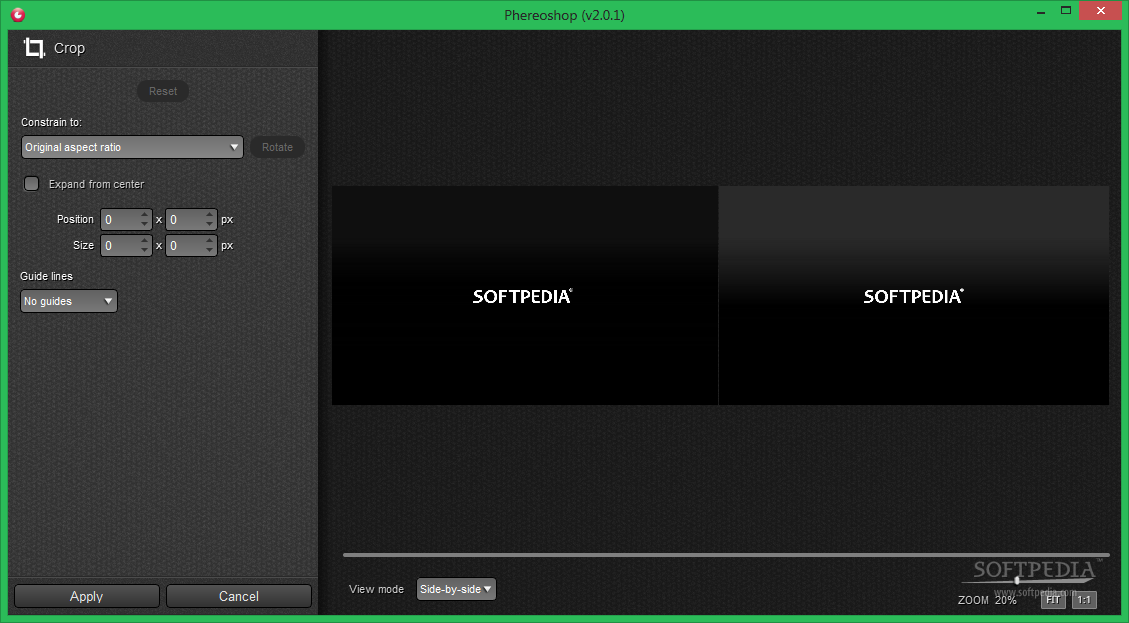The height and width of the screenshot is (623, 1129).
Task: Decrease Size width with down arrow
Action: 145,251
